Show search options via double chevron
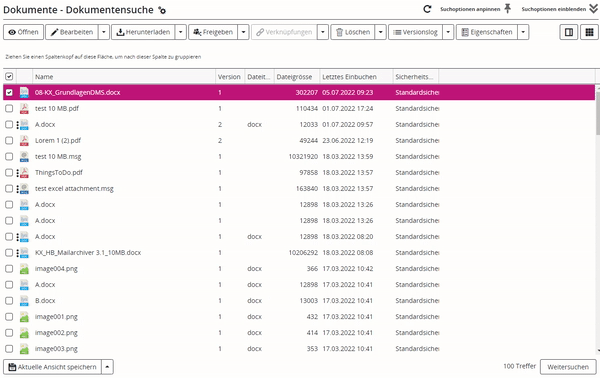600x378 pixels. 593,9
